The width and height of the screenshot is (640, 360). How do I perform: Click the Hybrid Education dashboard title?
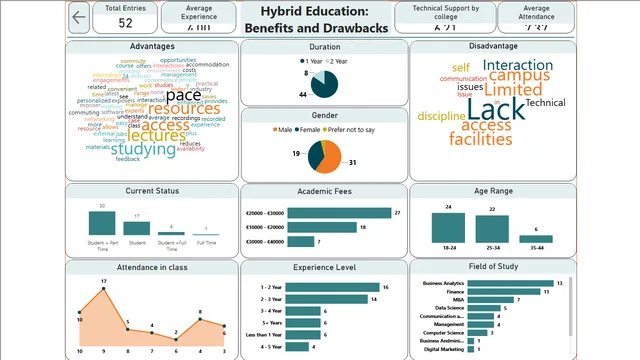(316, 19)
